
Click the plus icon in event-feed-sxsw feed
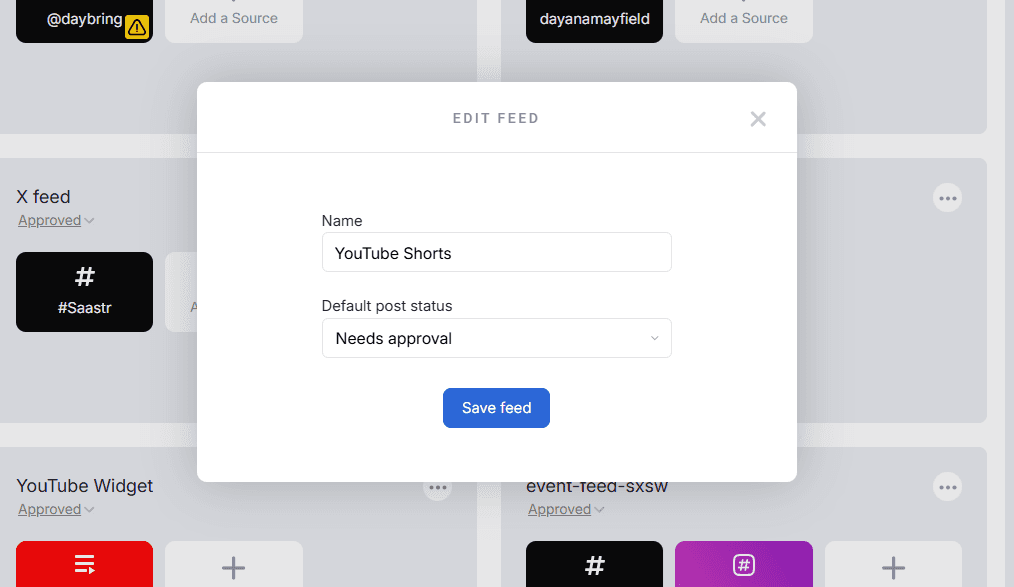[893, 566]
